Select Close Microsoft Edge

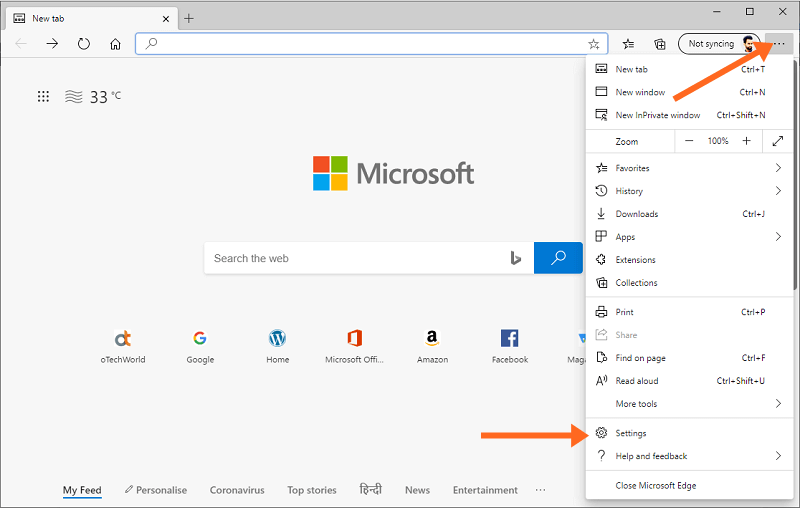(x=689, y=486)
